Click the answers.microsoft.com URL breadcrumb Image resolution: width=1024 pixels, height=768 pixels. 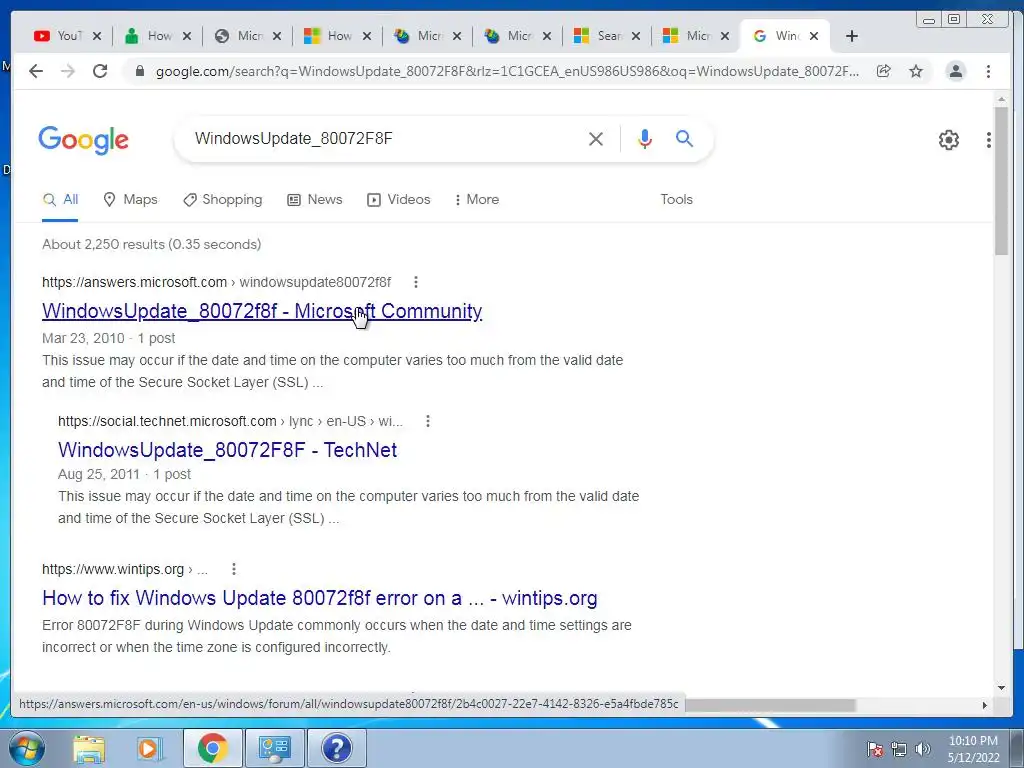216,282
